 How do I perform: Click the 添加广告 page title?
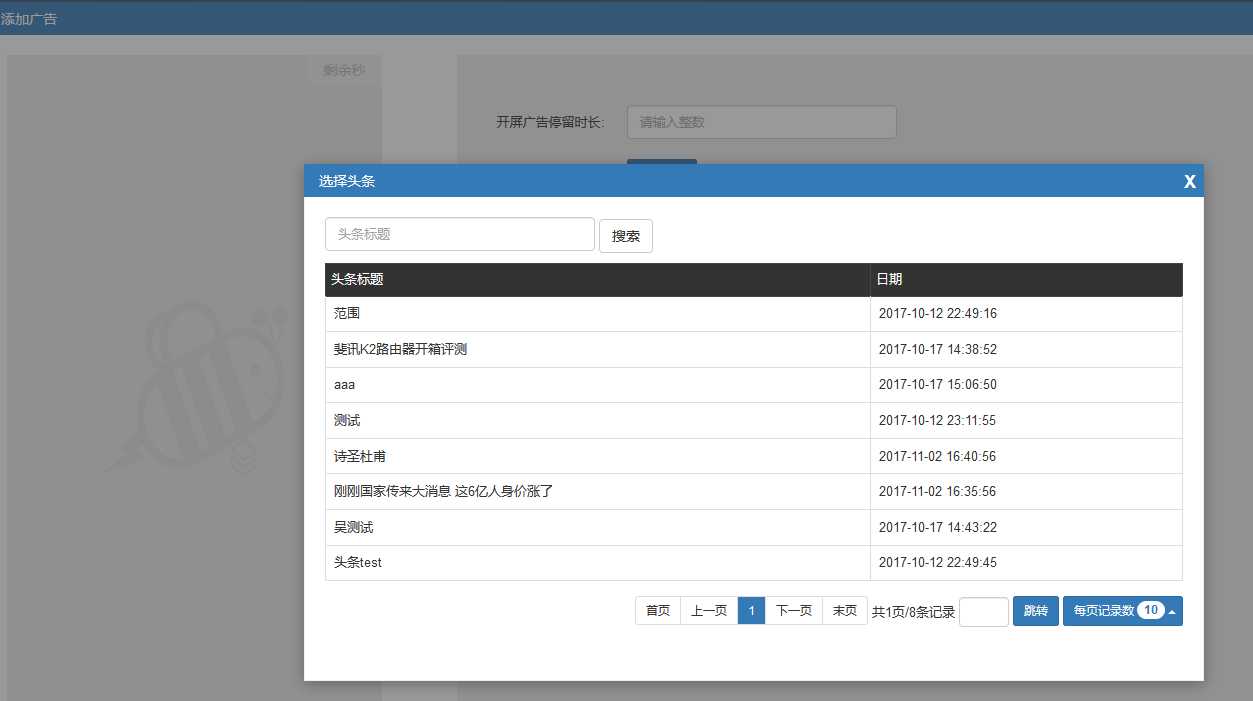point(29,19)
